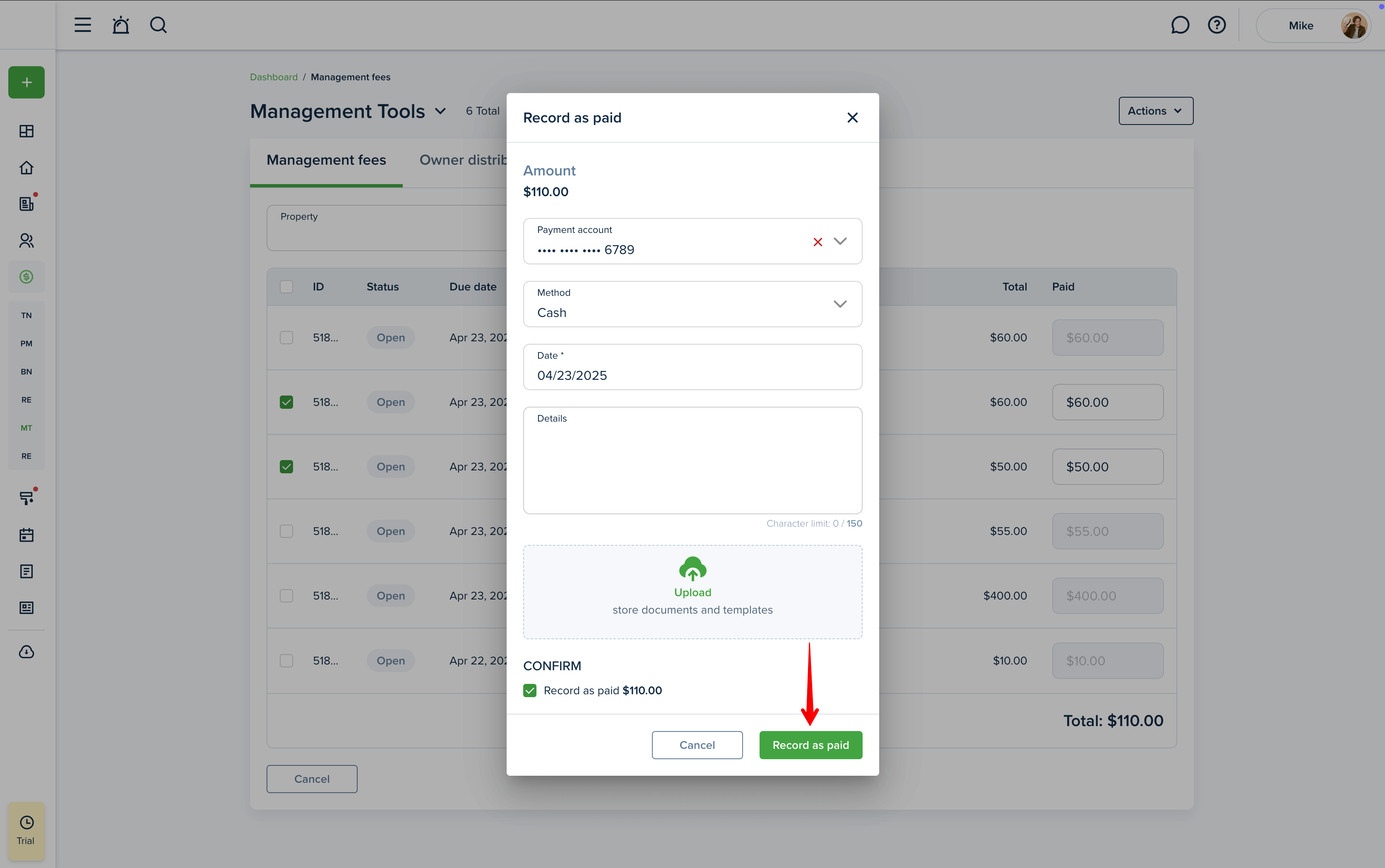Open the maintenance paint roller icon

pos(26,498)
